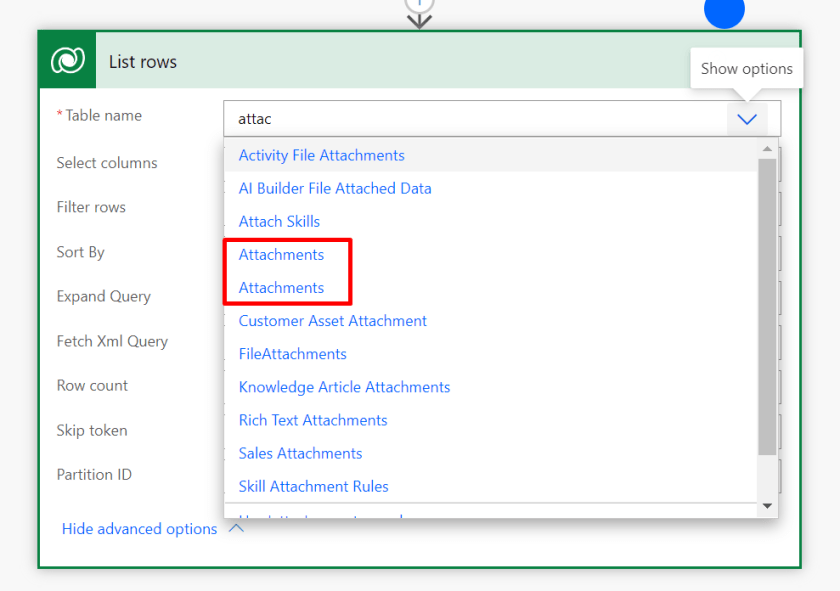Select Sales Attachments from dropdown
840x591 pixels.
tap(300, 452)
